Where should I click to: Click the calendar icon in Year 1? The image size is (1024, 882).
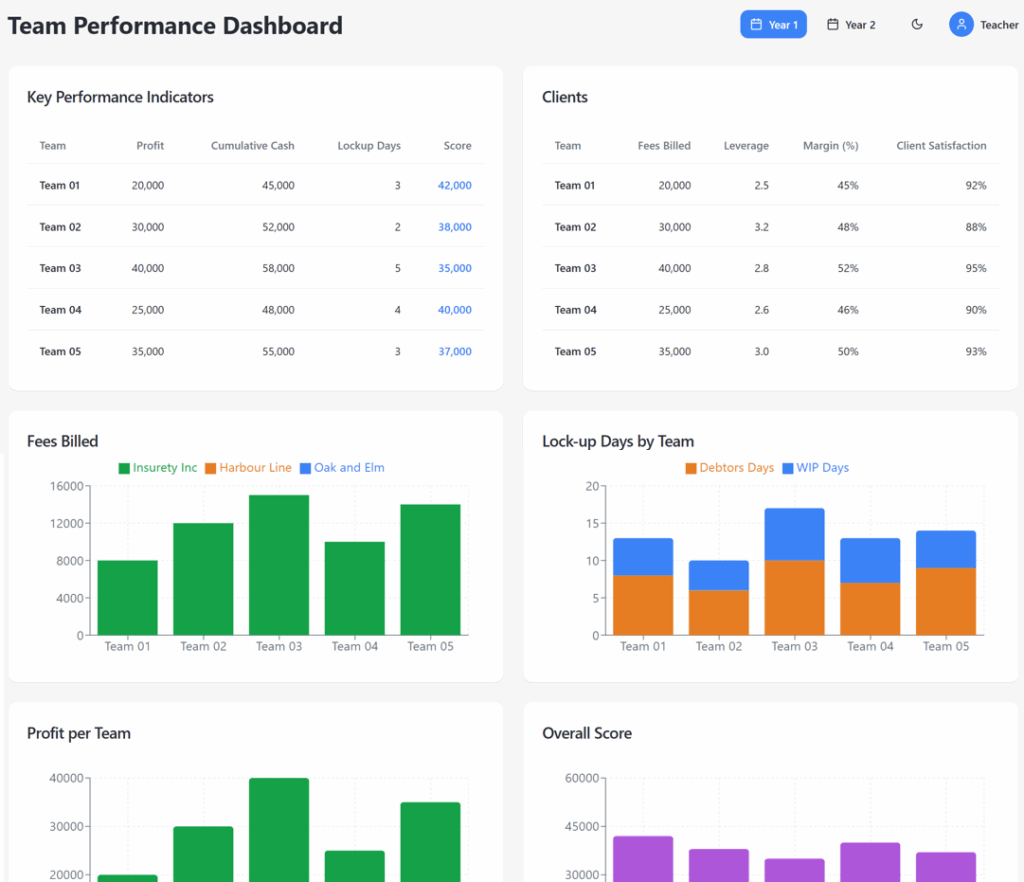756,25
